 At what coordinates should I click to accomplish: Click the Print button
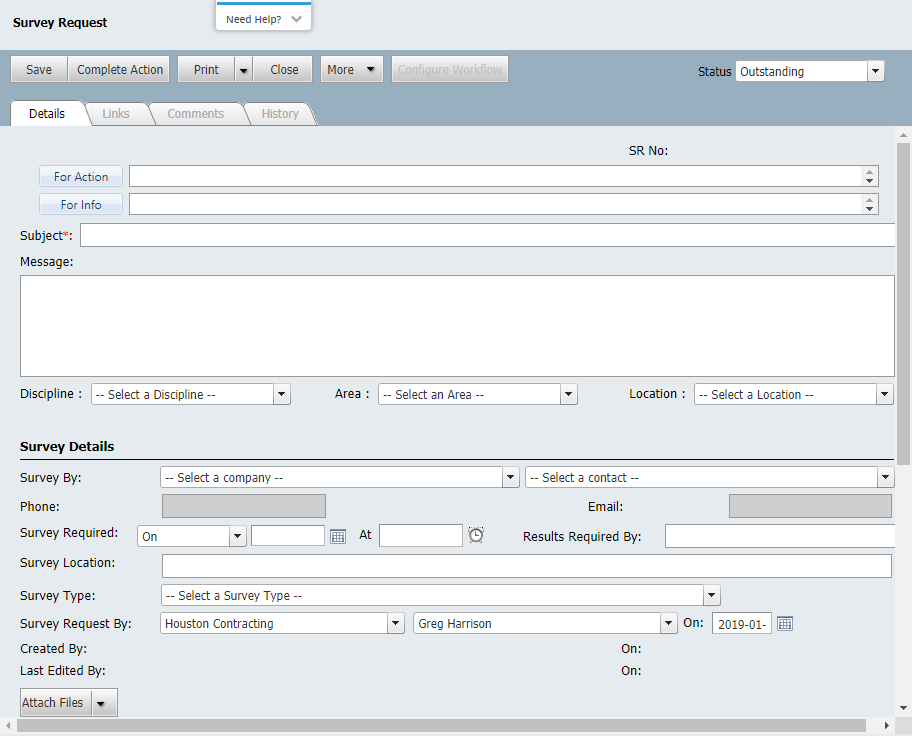point(206,70)
